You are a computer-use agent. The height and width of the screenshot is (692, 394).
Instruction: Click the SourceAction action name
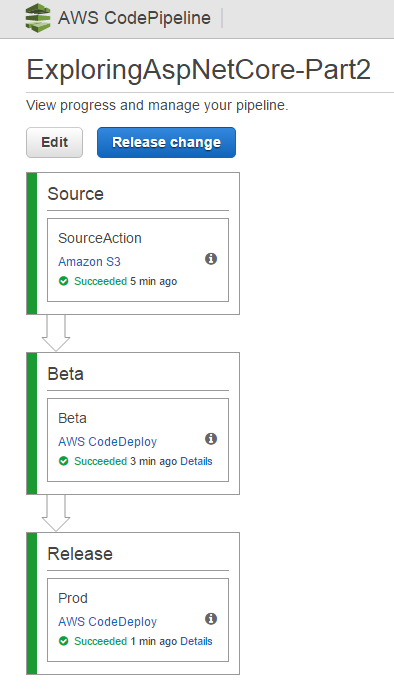click(x=100, y=238)
